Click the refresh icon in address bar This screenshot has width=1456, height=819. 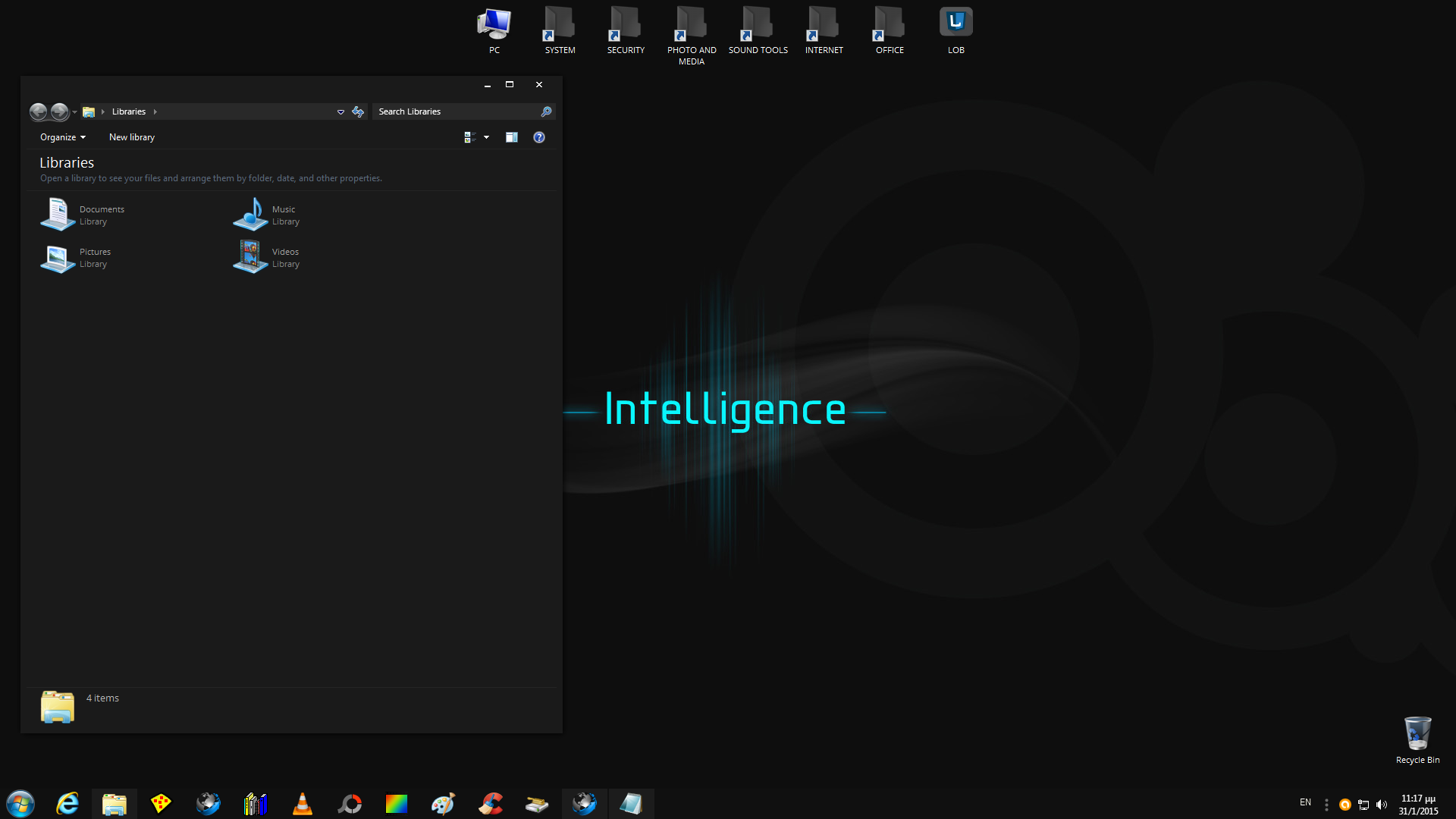point(358,111)
